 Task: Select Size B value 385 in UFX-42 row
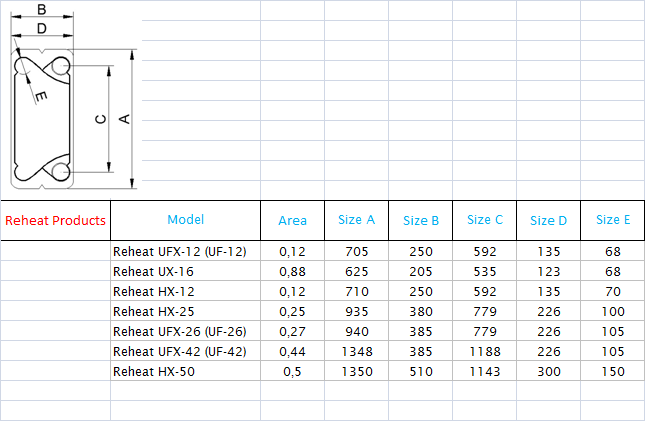pyautogui.click(x=421, y=351)
